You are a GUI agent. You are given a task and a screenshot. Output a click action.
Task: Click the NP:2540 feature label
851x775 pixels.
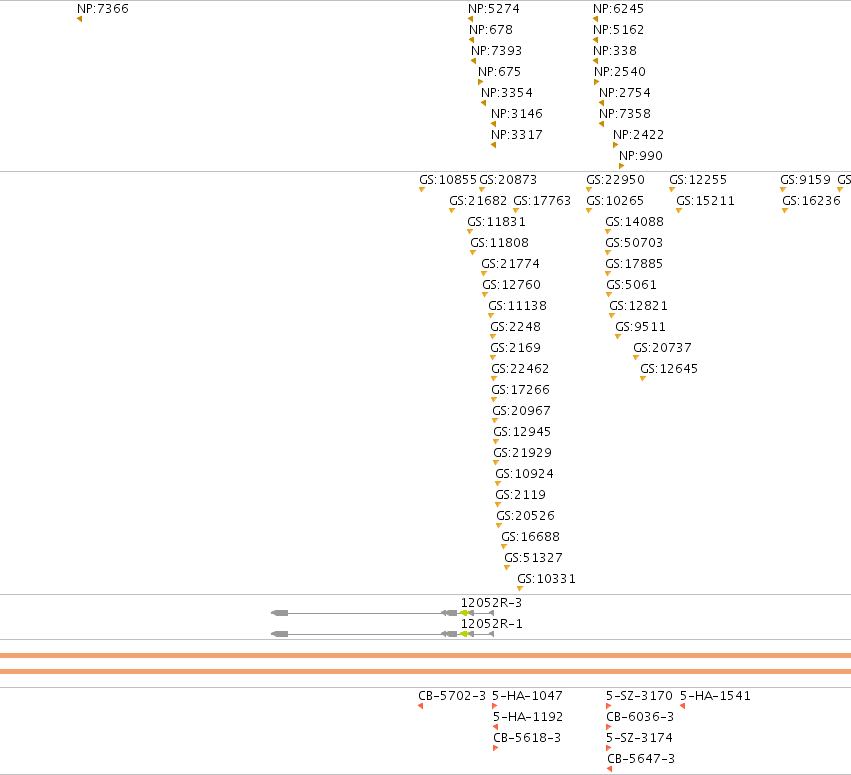pos(620,72)
